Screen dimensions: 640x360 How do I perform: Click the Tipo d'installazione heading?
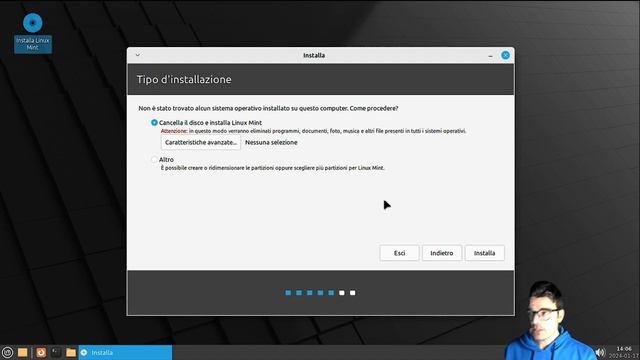point(184,79)
